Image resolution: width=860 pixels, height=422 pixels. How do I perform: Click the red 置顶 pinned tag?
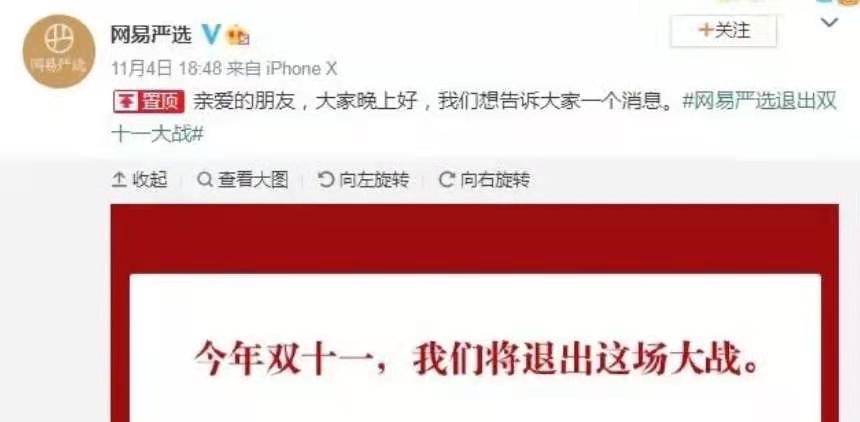point(147,103)
